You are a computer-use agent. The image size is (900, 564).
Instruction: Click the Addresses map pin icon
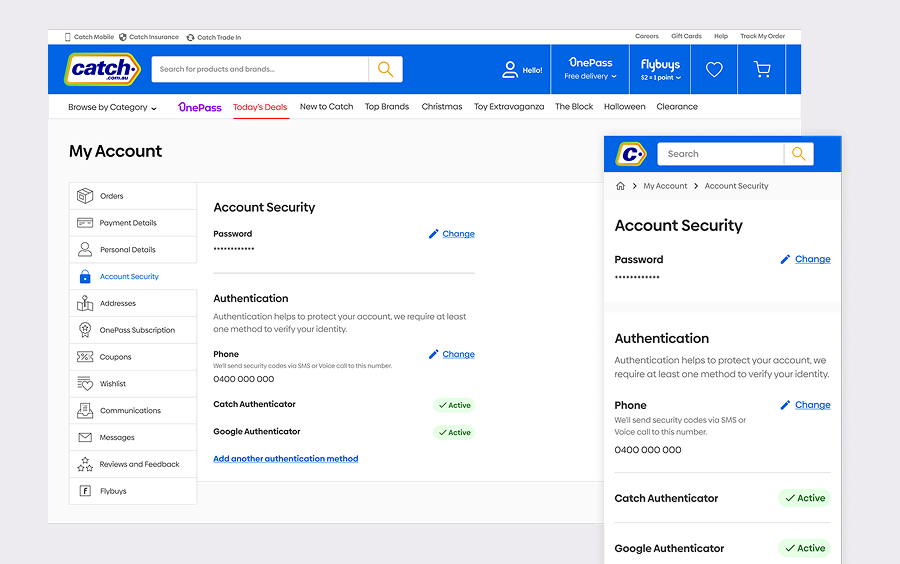point(85,303)
